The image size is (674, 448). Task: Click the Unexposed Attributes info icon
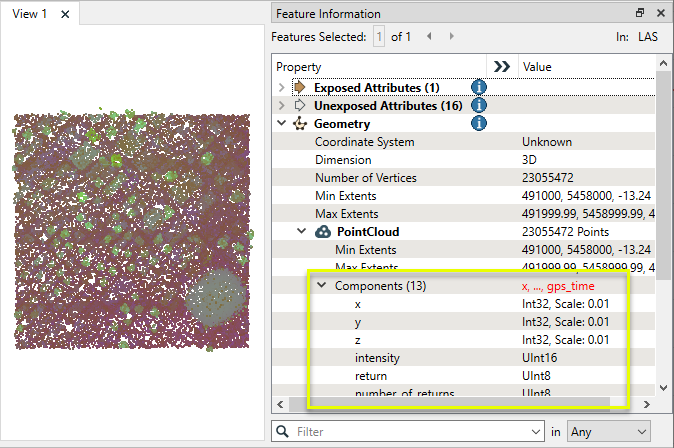tap(478, 105)
